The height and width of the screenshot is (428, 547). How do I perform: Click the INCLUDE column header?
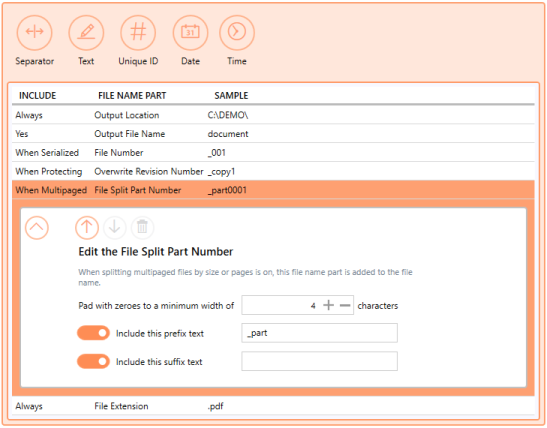(37, 96)
